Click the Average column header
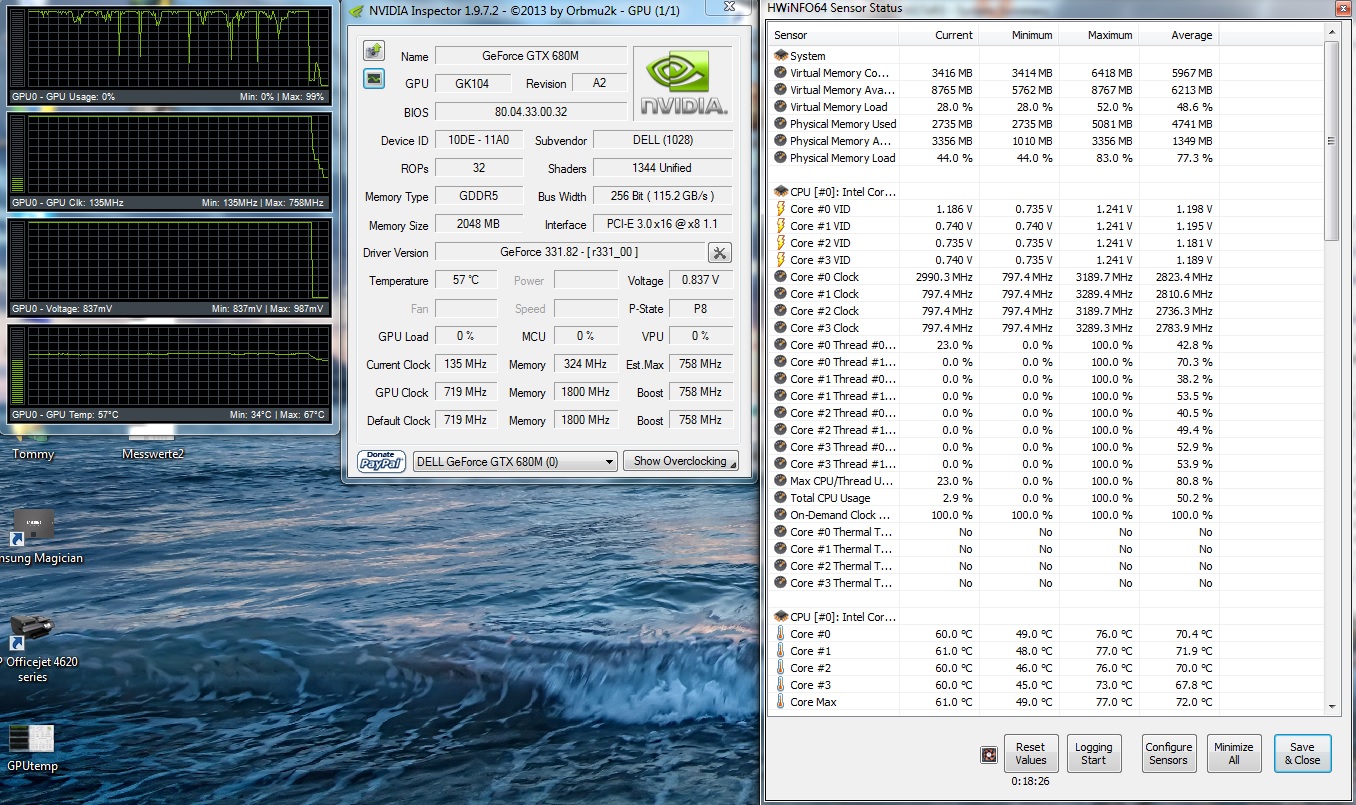The width and height of the screenshot is (1356, 805). click(x=1178, y=35)
